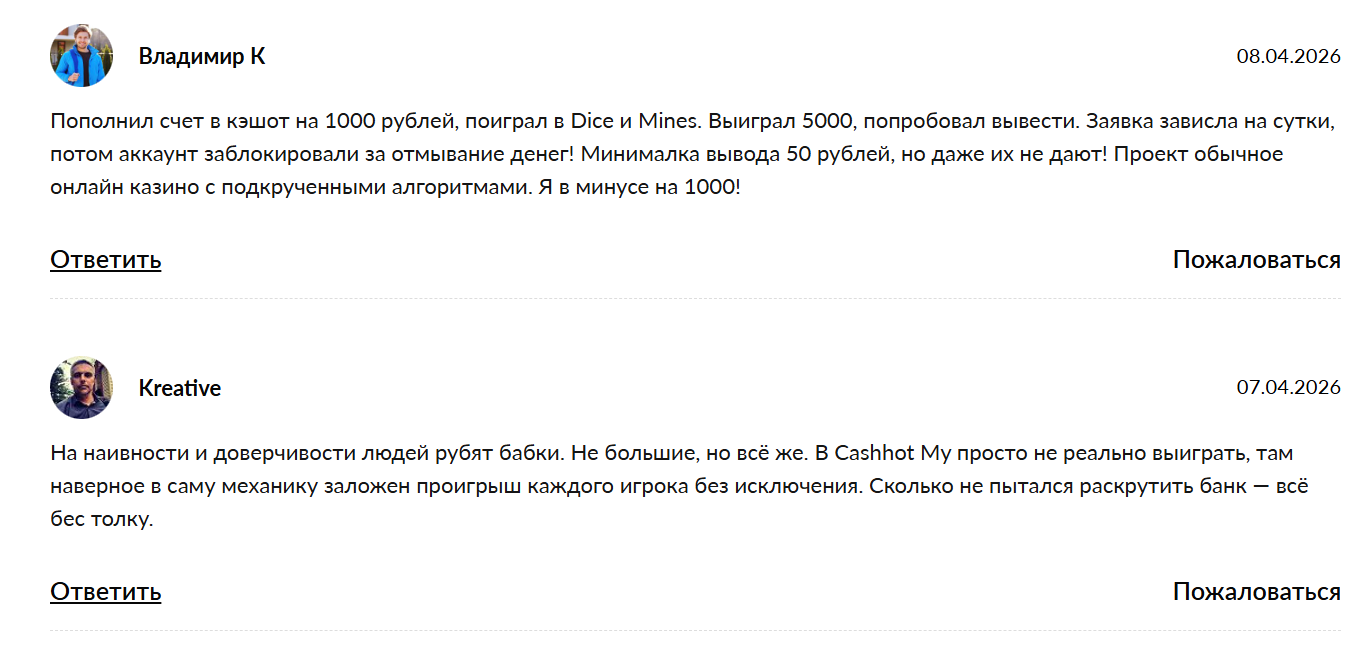Screen dimensions: 1372x646
Task: Report Владимир К's review via Пожаловаться
Action: [x=1257, y=259]
